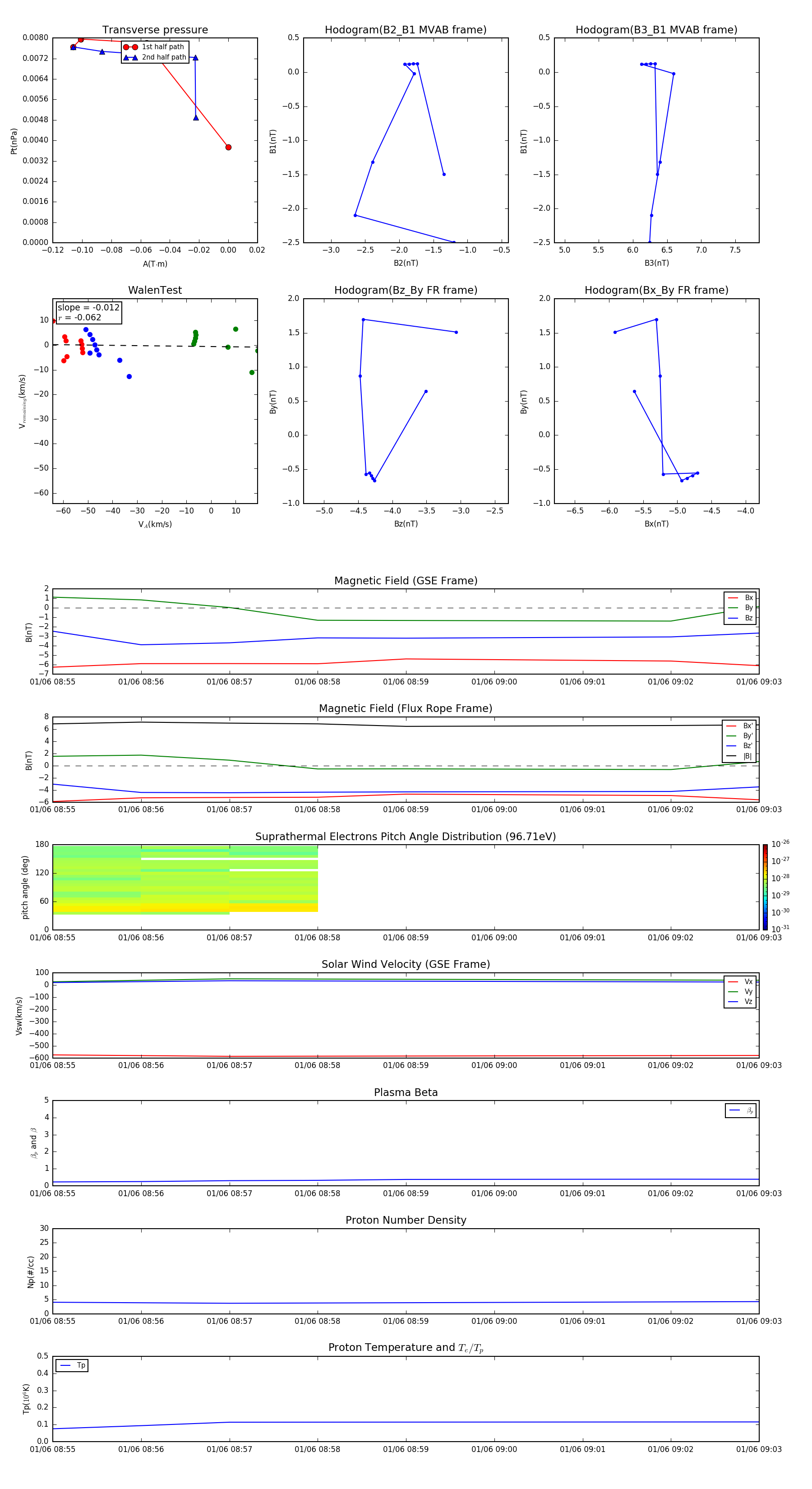Click 'B3(nT)' x-axis label
This screenshot has height=1489, width=812.
click(x=656, y=263)
